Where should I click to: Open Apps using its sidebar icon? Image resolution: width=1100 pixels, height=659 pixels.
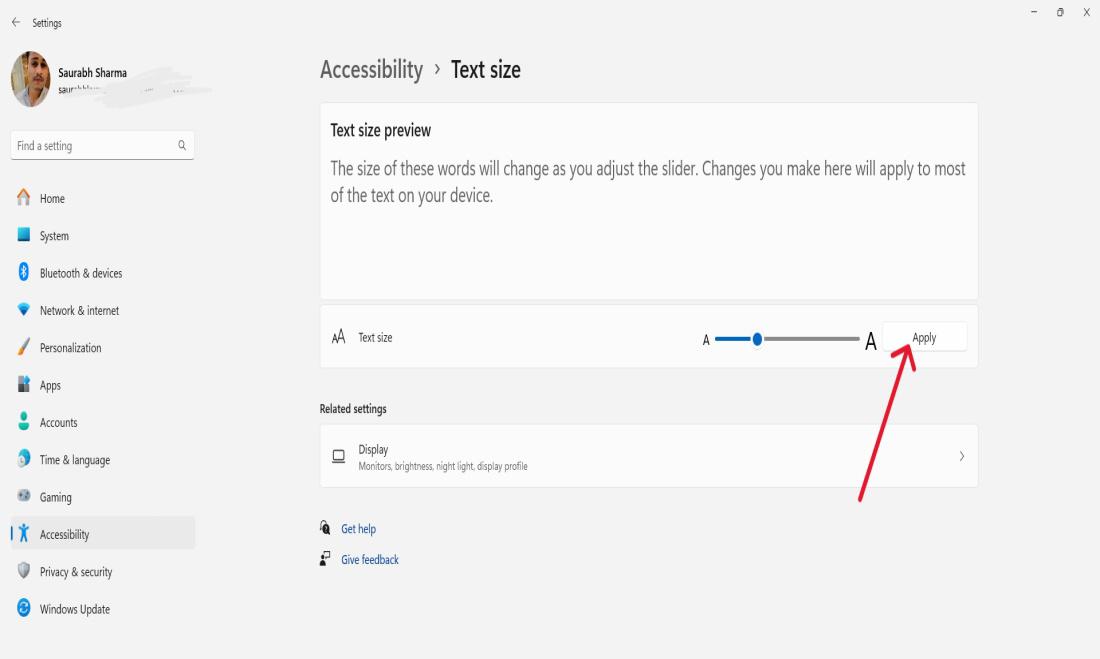click(24, 385)
